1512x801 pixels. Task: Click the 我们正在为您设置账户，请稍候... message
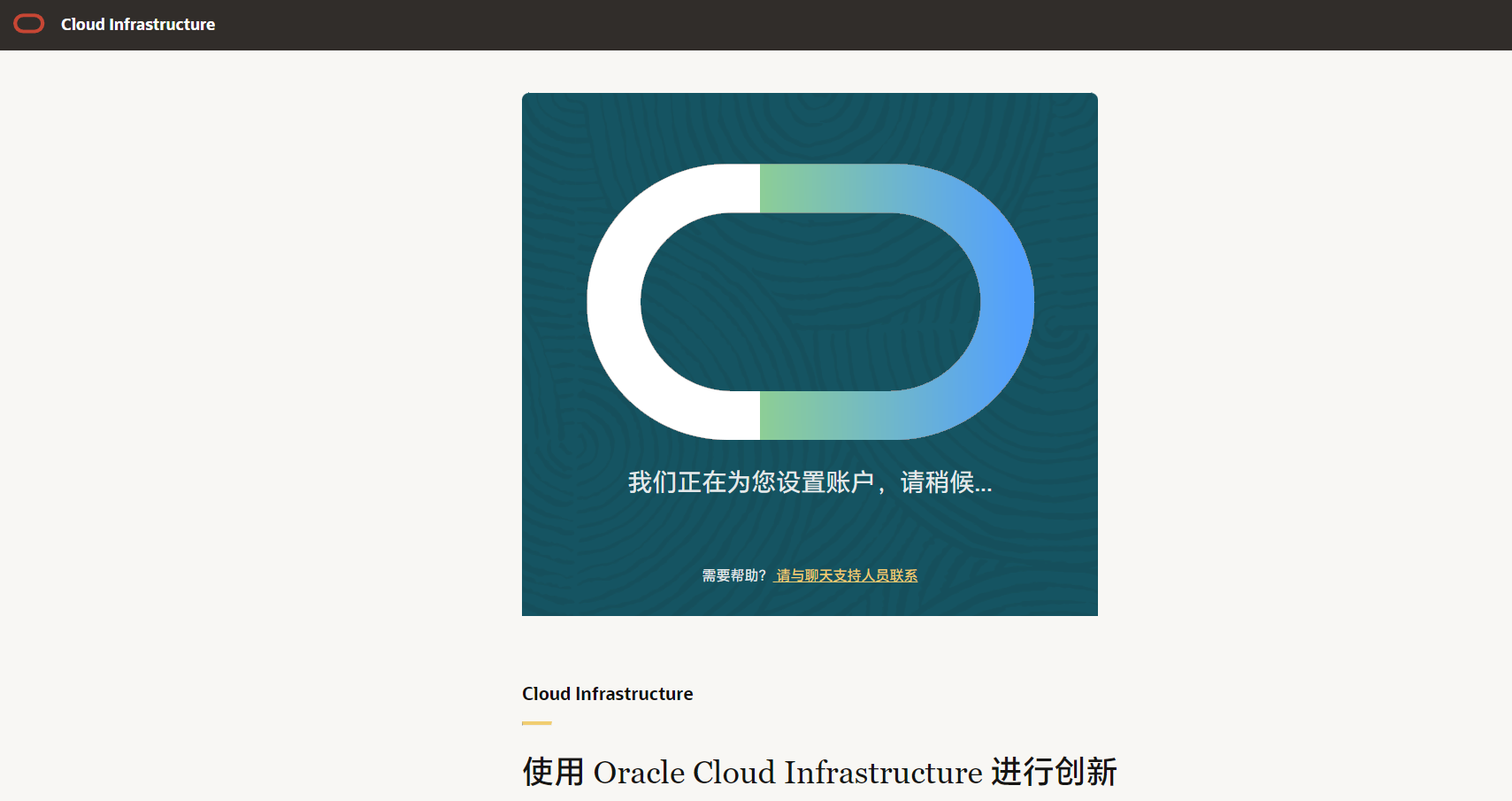810,481
